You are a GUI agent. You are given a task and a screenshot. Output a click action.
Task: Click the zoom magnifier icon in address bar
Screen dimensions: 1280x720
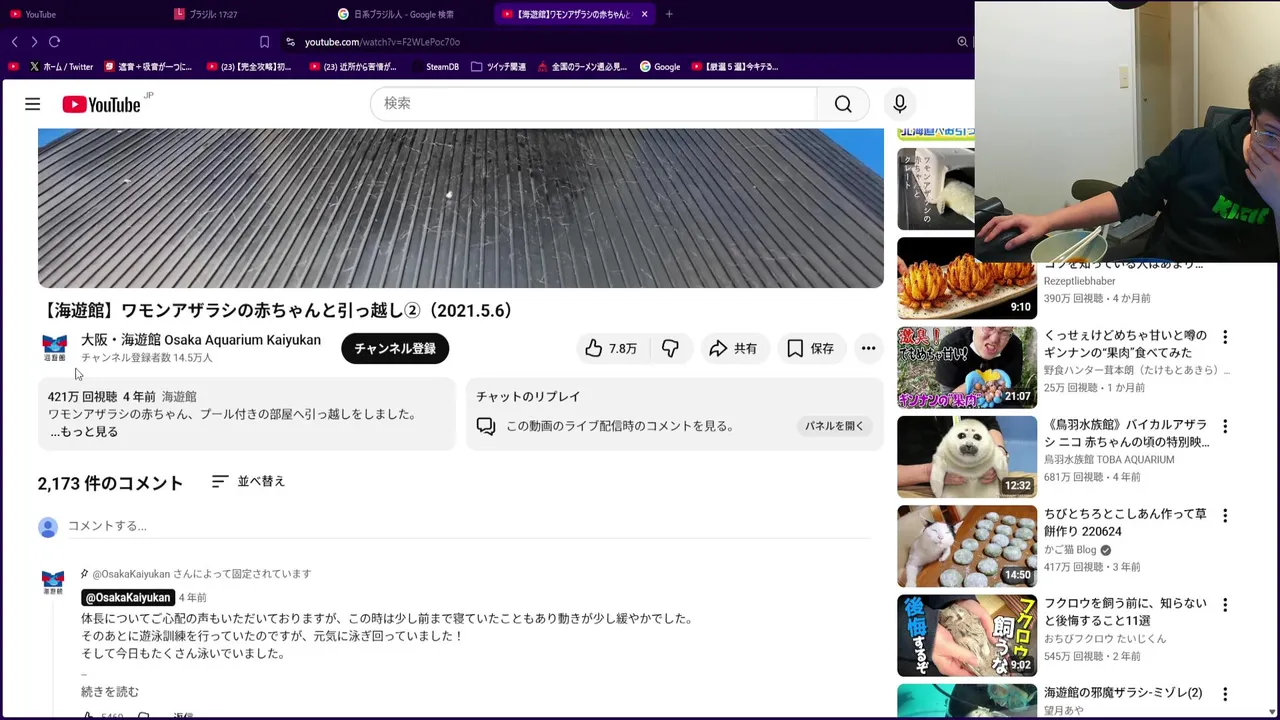coord(962,42)
